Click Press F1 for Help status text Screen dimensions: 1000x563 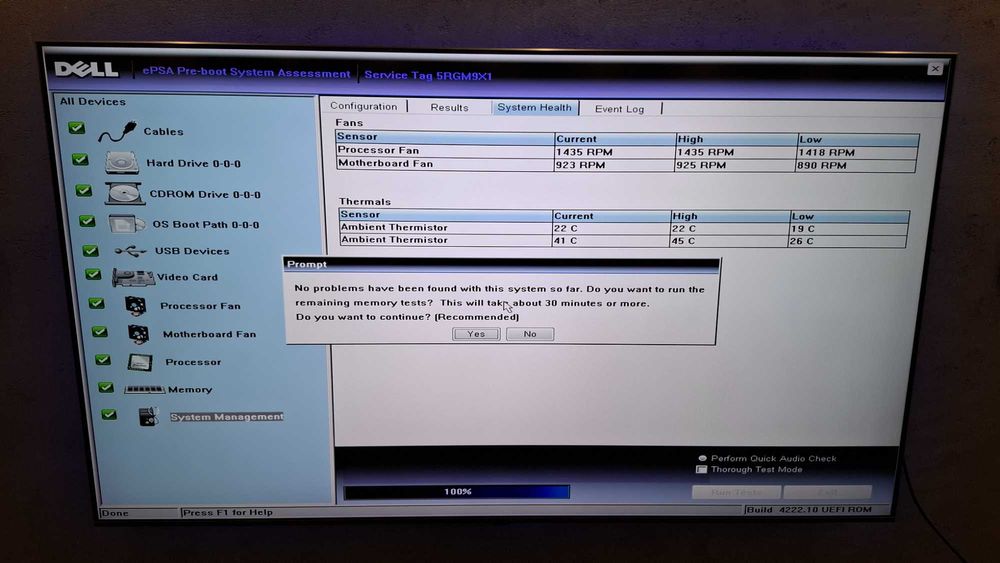coord(228,512)
